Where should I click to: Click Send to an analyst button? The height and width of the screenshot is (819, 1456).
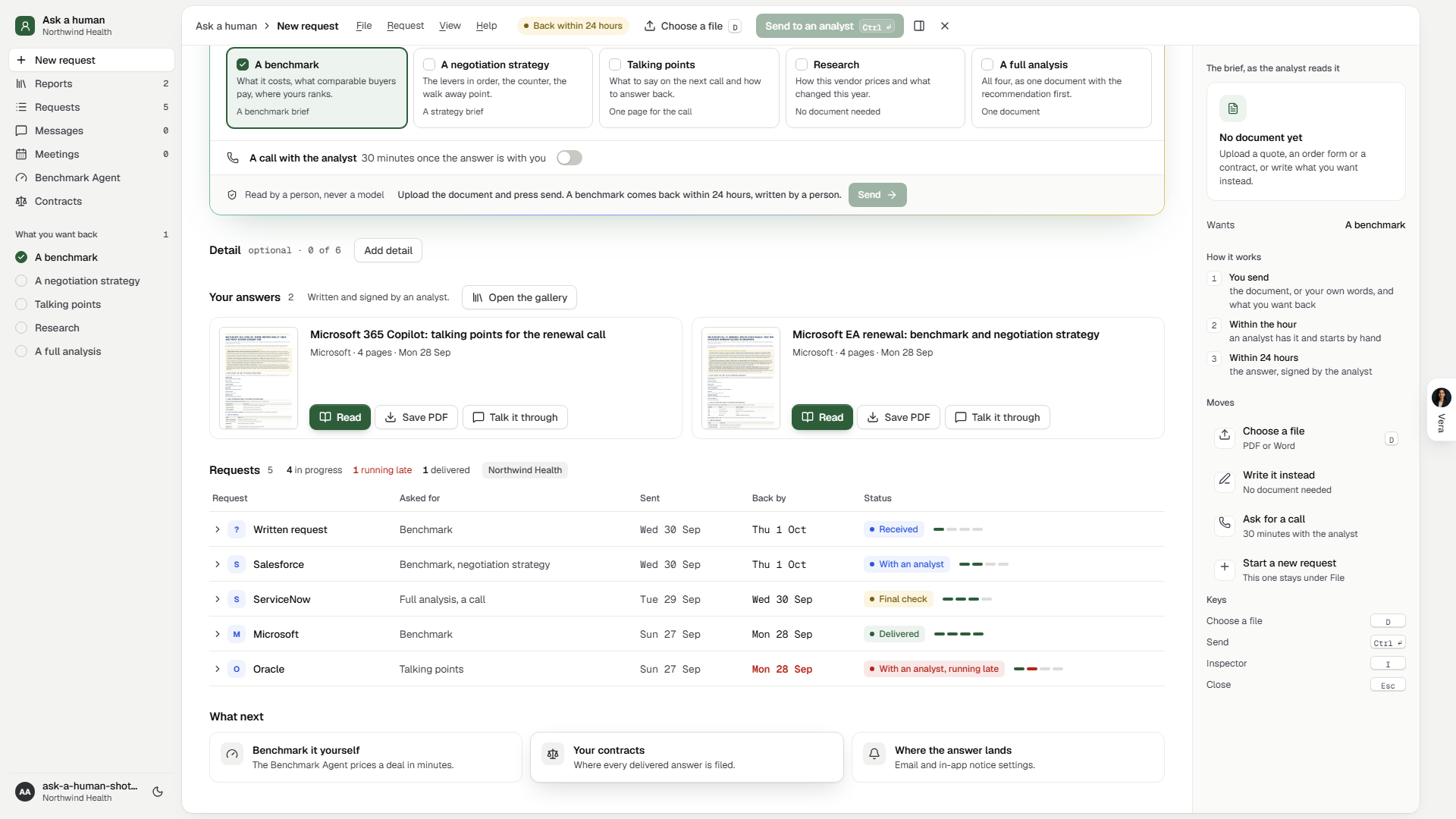click(829, 26)
